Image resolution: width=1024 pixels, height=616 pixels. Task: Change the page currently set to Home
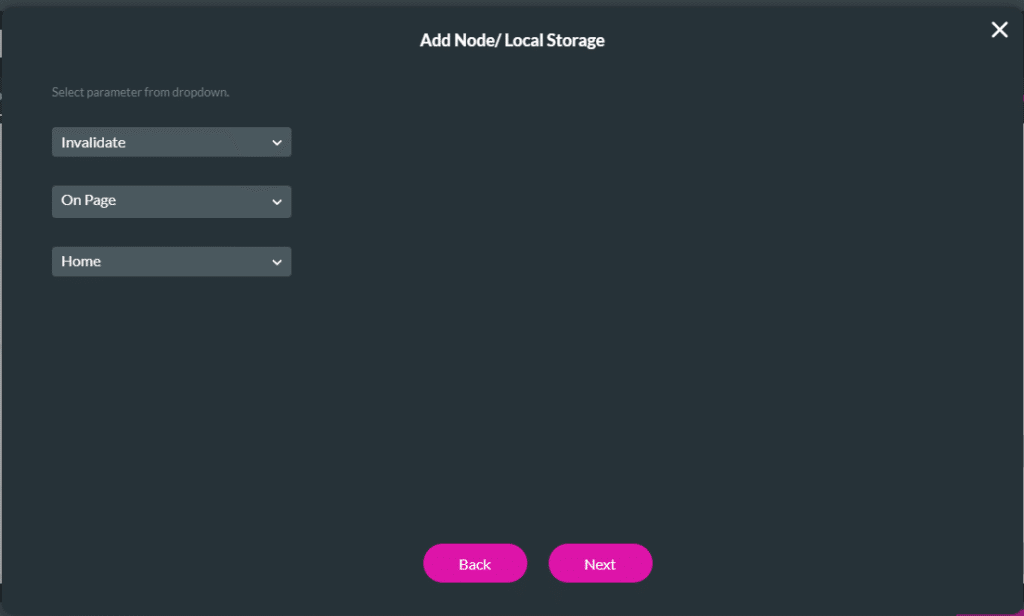pyautogui.click(x=171, y=262)
